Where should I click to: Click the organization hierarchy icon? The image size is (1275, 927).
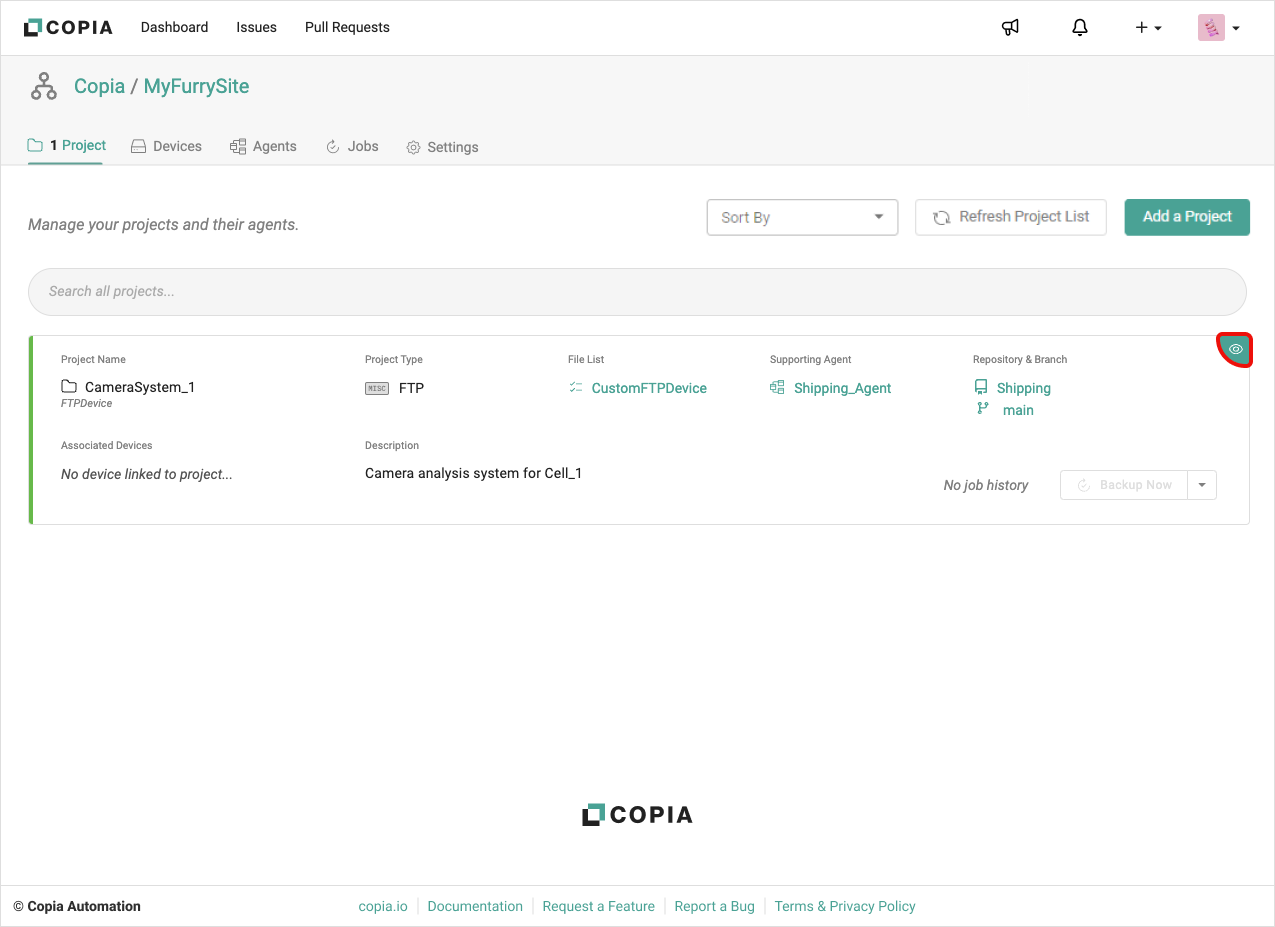pyautogui.click(x=44, y=87)
